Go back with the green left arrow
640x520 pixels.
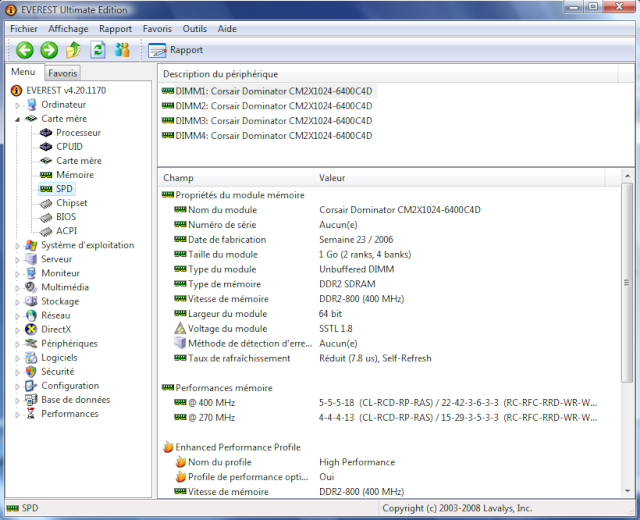pos(24,50)
